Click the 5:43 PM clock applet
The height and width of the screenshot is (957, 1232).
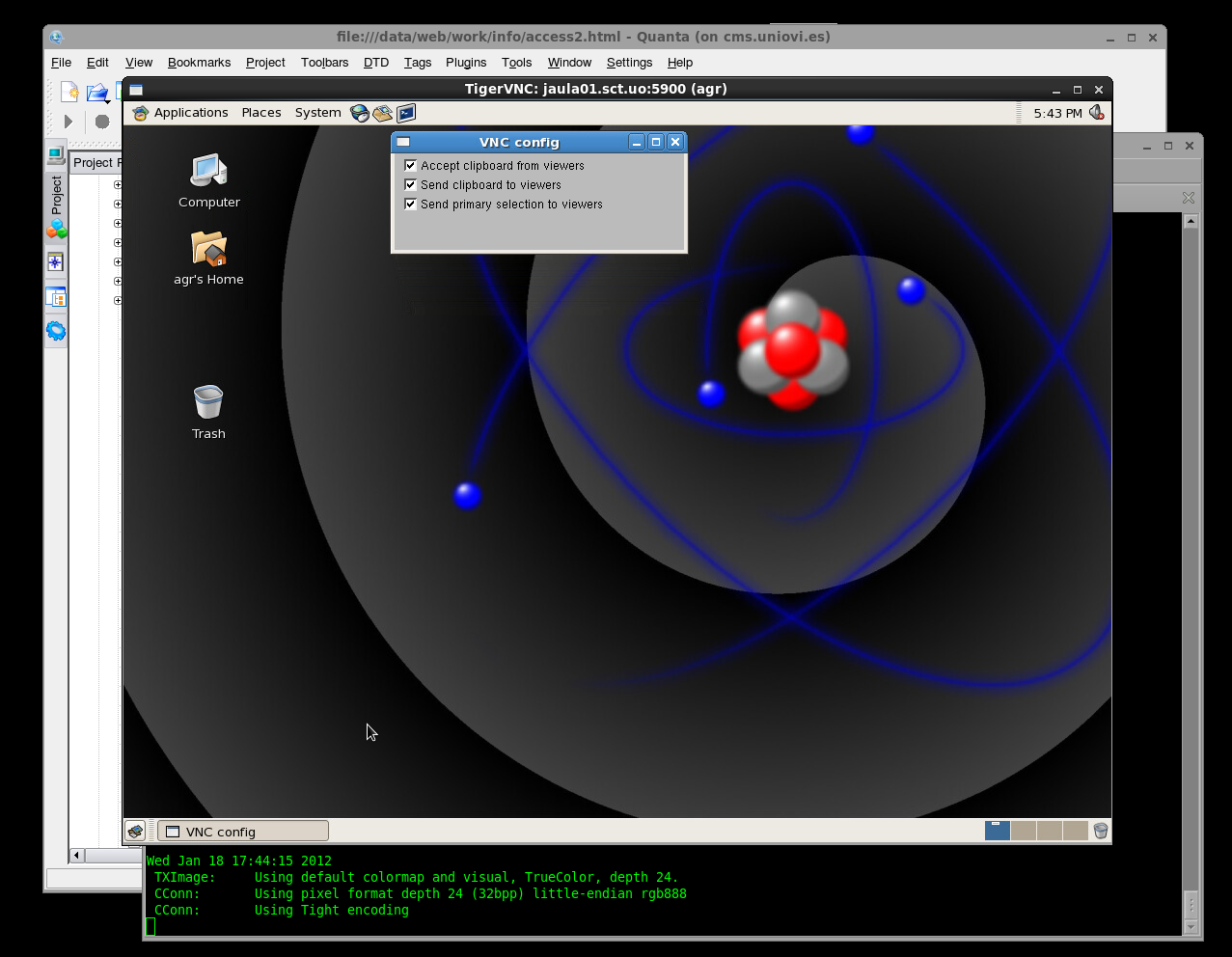[1057, 113]
